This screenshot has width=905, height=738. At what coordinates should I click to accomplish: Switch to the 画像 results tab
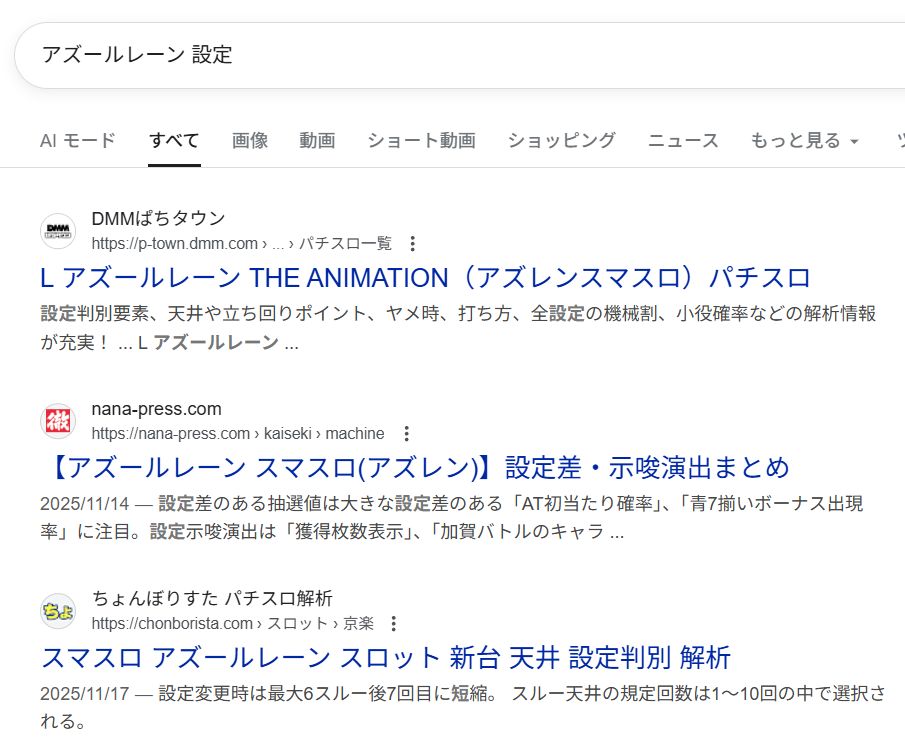(250, 141)
